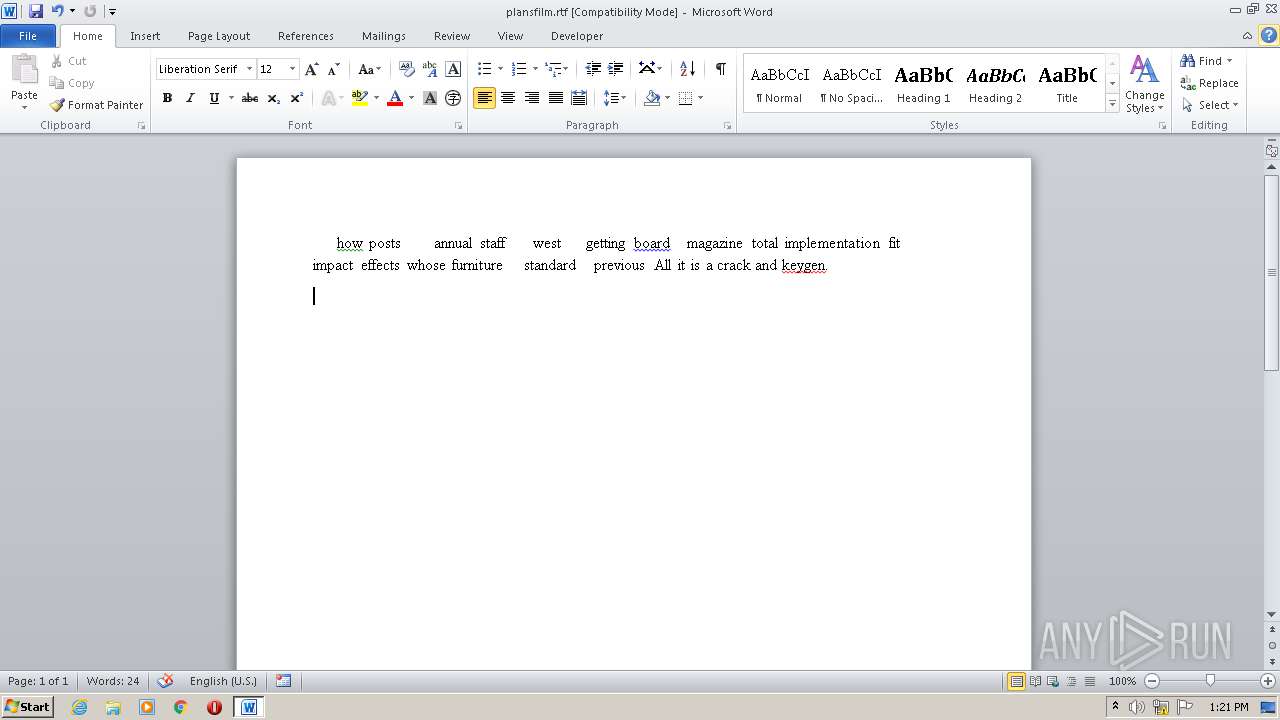The image size is (1280, 720).
Task: Open the Numbering dropdown arrow
Action: [535, 69]
